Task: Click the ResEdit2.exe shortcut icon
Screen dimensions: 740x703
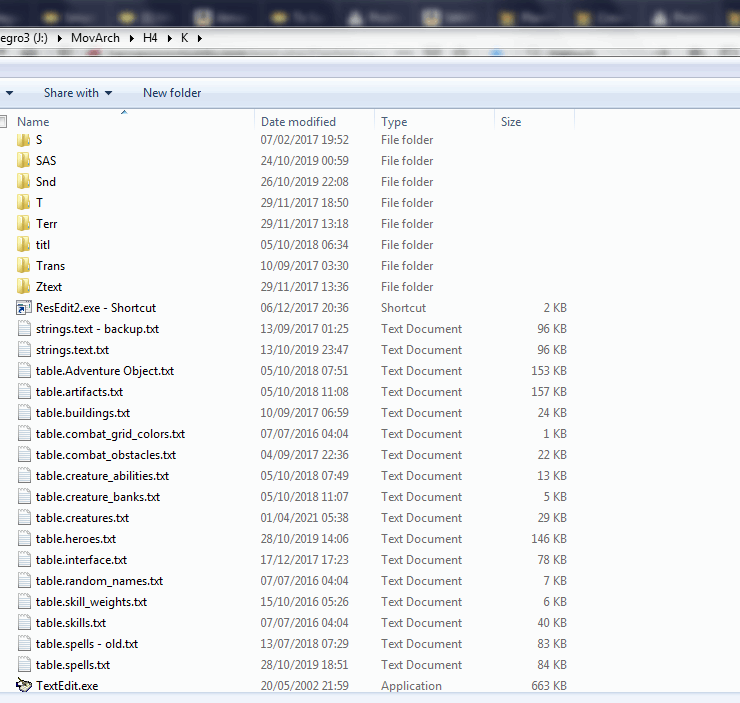Action: point(24,308)
